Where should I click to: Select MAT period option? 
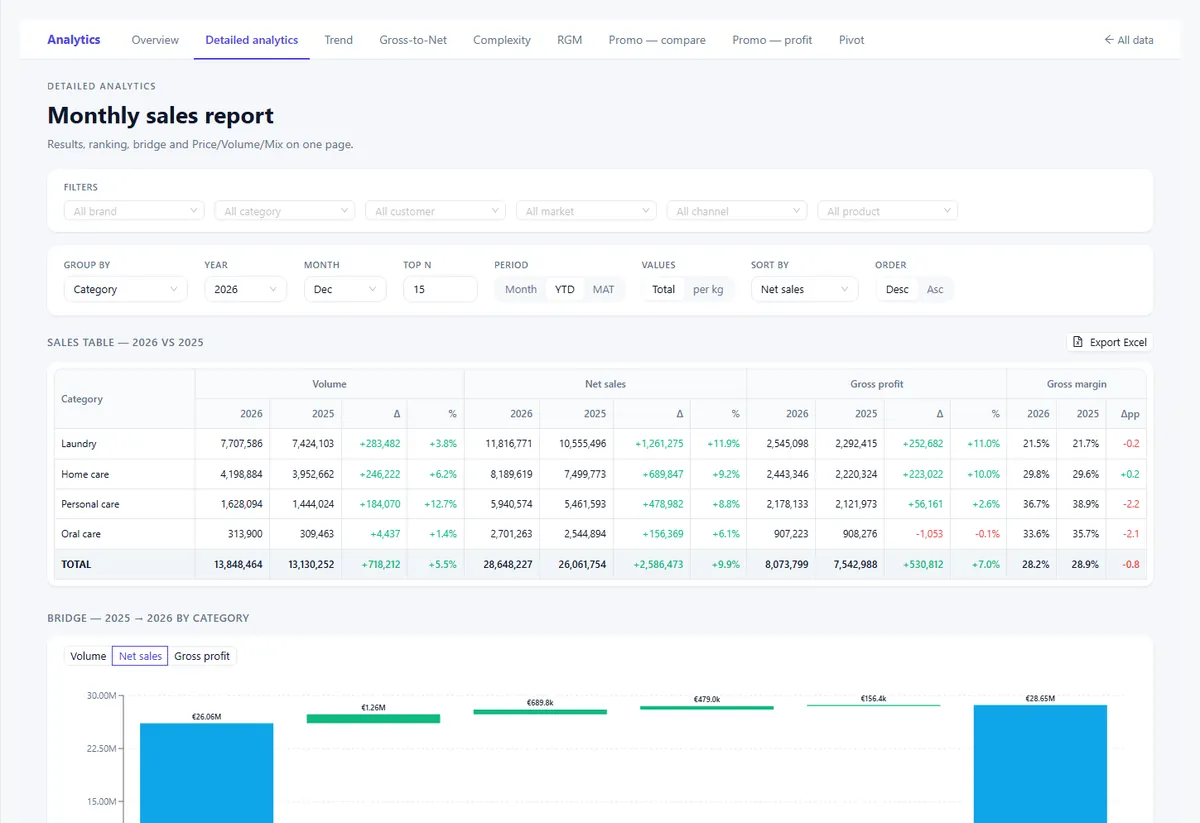(x=604, y=289)
